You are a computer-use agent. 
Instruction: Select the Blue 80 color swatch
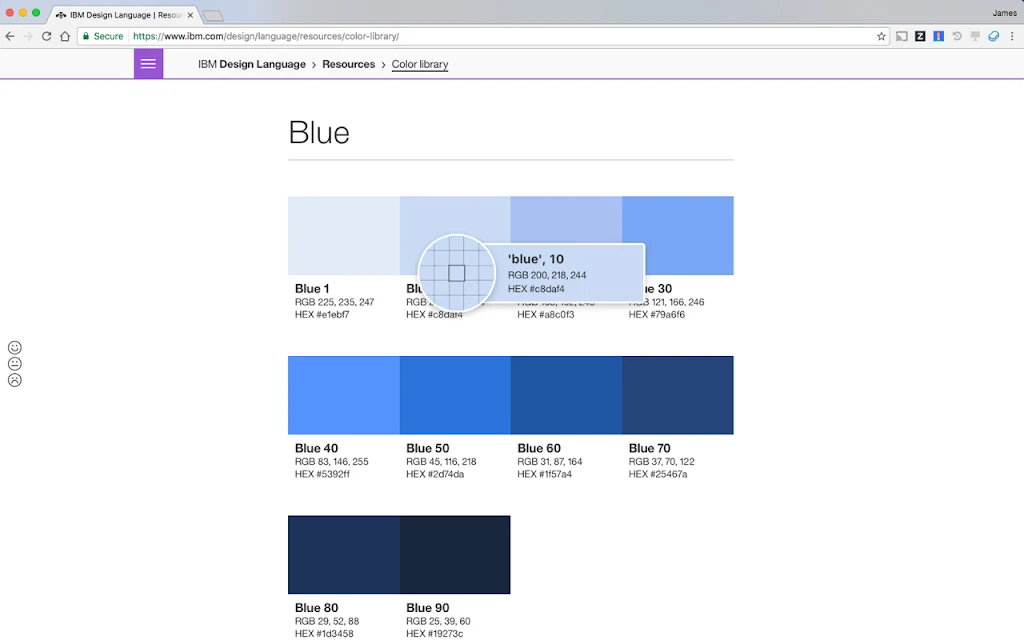[344, 554]
